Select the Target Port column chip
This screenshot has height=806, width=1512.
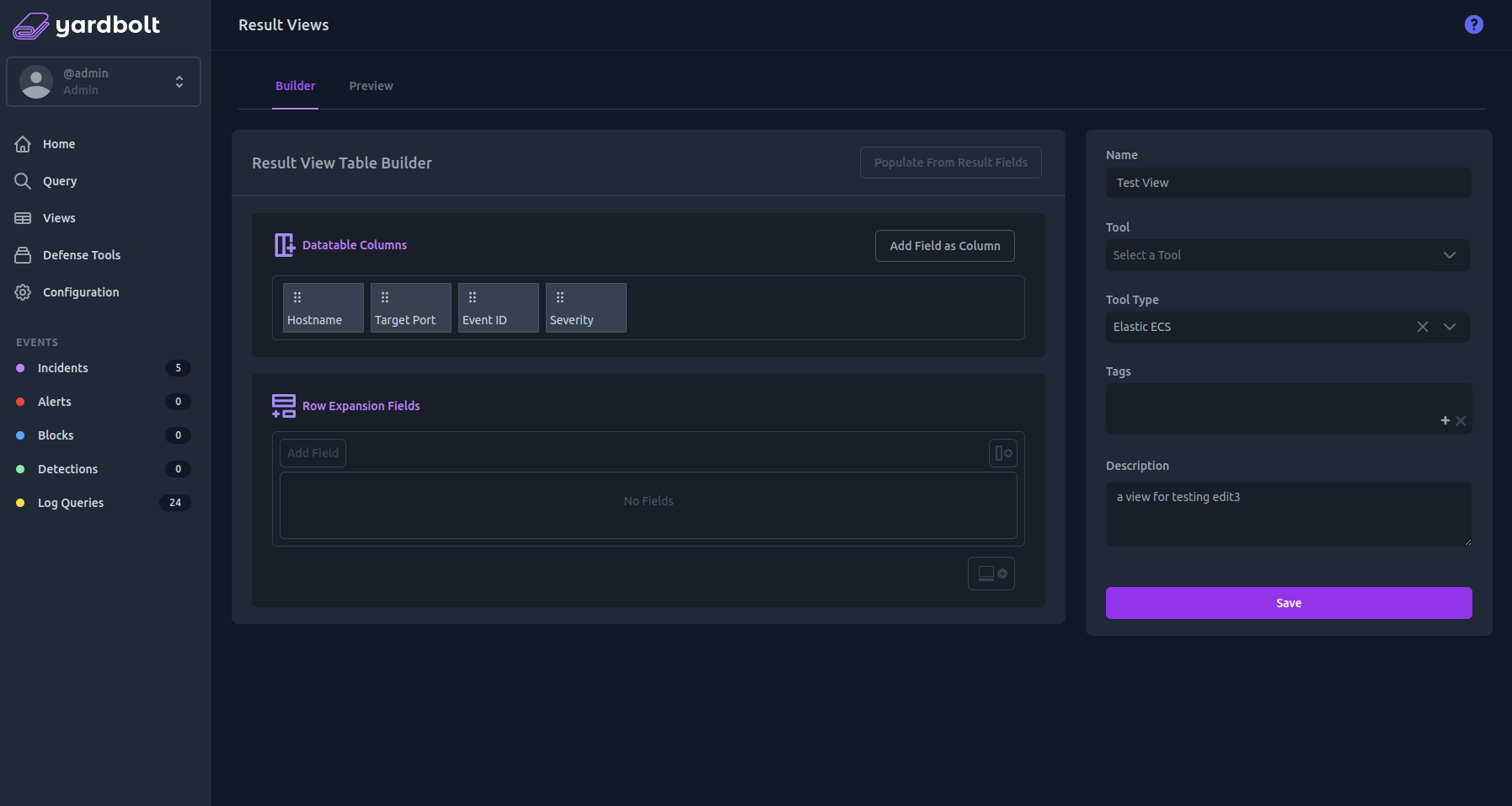pos(411,308)
